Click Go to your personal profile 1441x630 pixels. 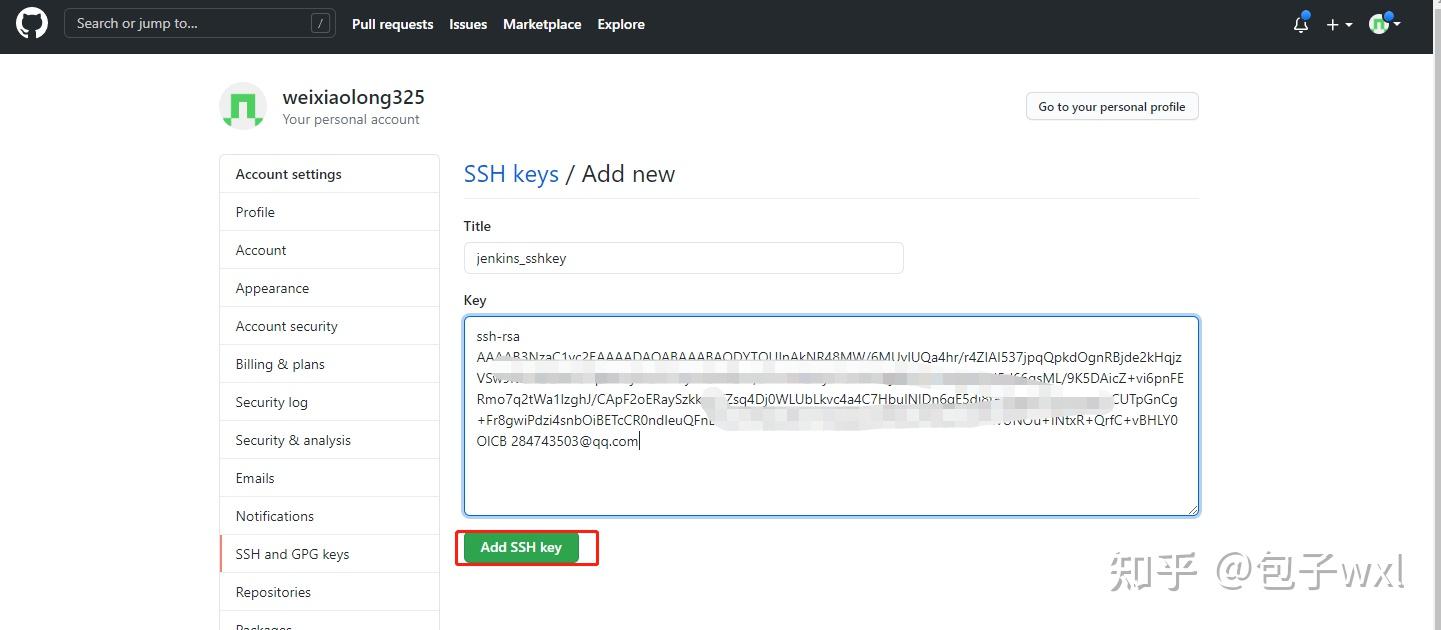tap(1111, 106)
